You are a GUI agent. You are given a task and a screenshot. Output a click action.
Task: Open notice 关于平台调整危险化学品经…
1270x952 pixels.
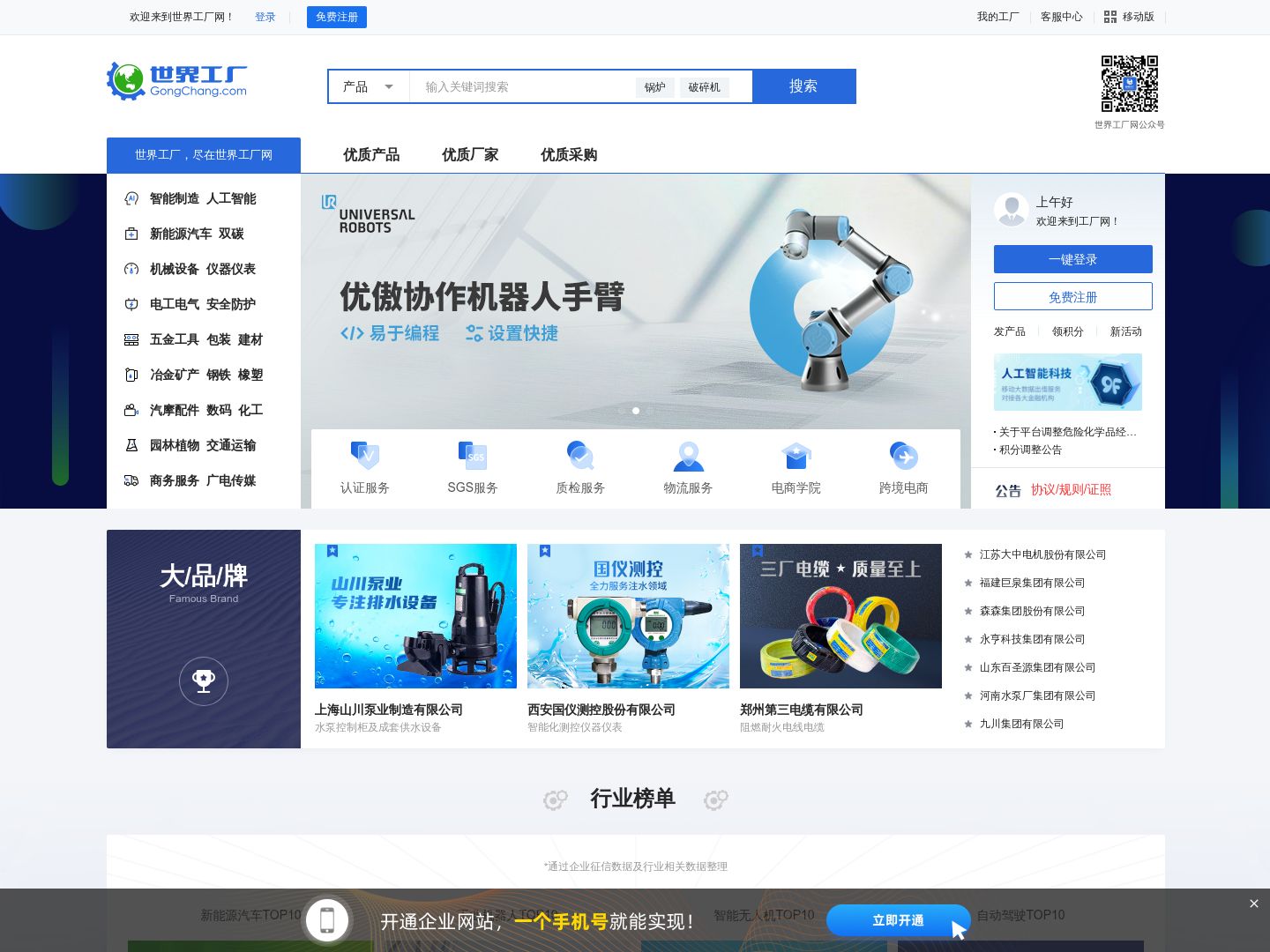coord(1067,432)
